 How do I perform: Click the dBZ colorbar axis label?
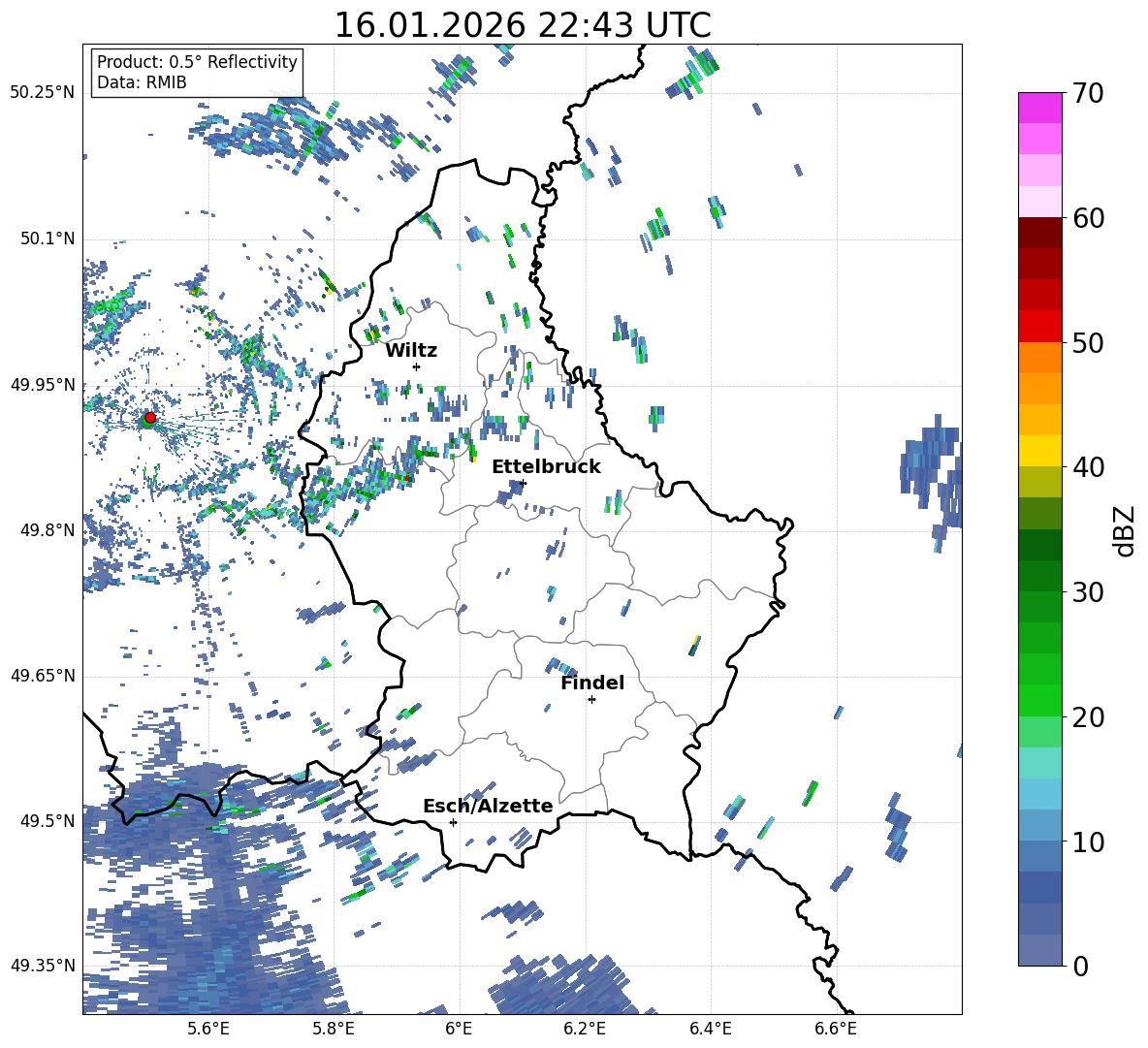point(1125,530)
